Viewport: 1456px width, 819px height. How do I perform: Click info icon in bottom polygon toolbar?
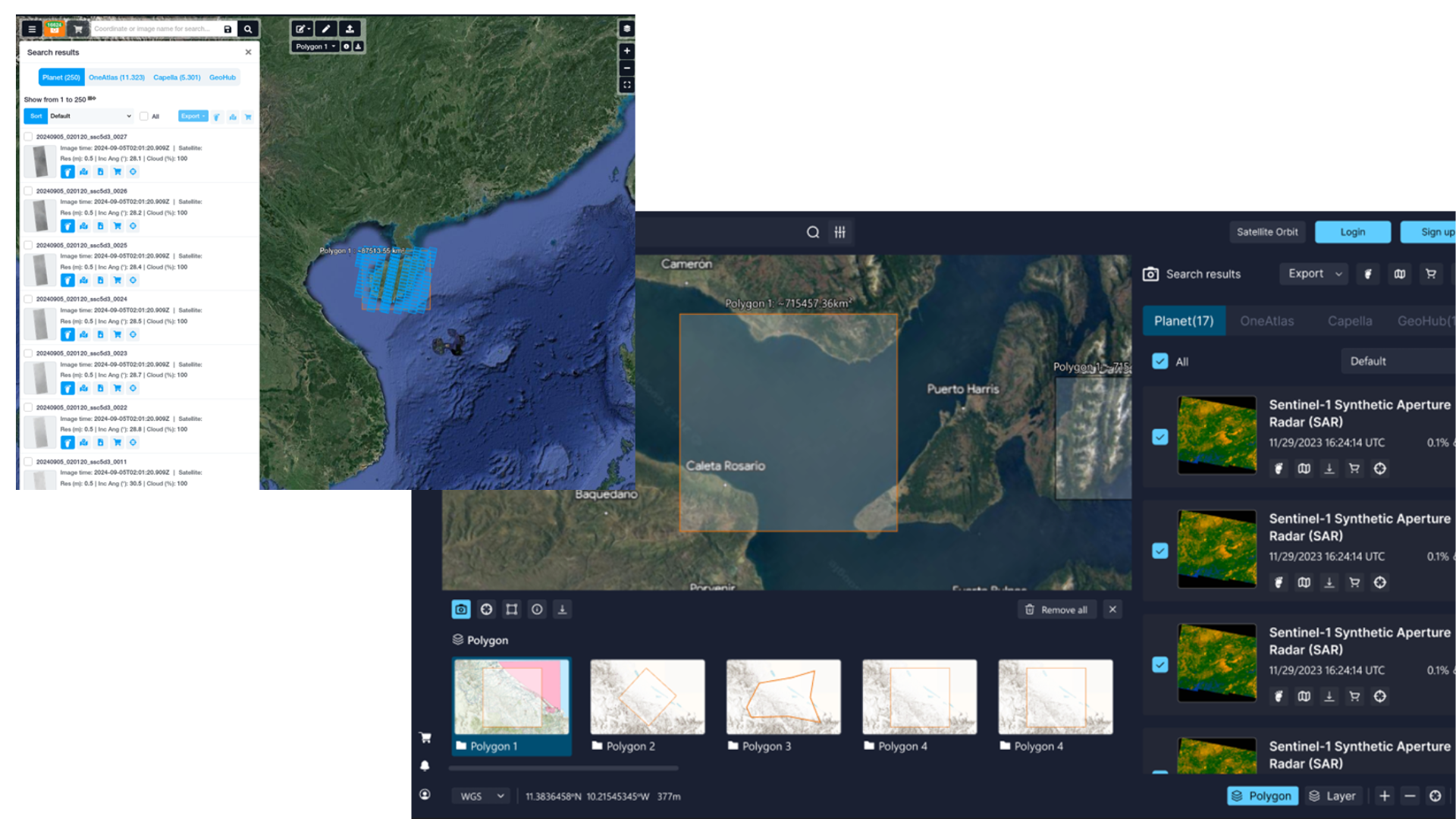(x=537, y=609)
